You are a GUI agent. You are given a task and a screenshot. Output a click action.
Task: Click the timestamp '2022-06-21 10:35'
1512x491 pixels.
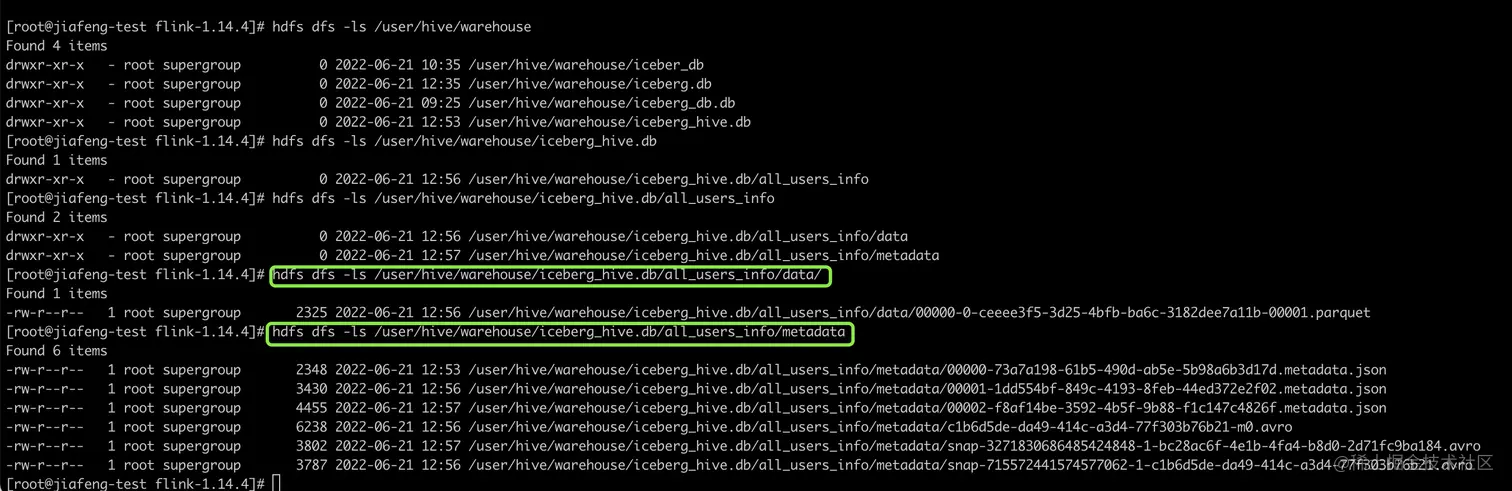point(397,65)
